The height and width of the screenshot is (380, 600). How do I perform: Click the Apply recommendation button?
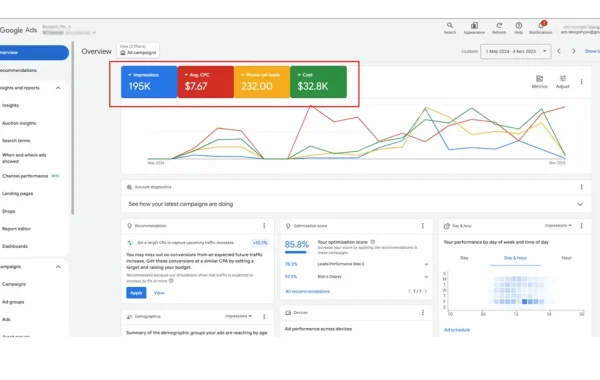(136, 293)
